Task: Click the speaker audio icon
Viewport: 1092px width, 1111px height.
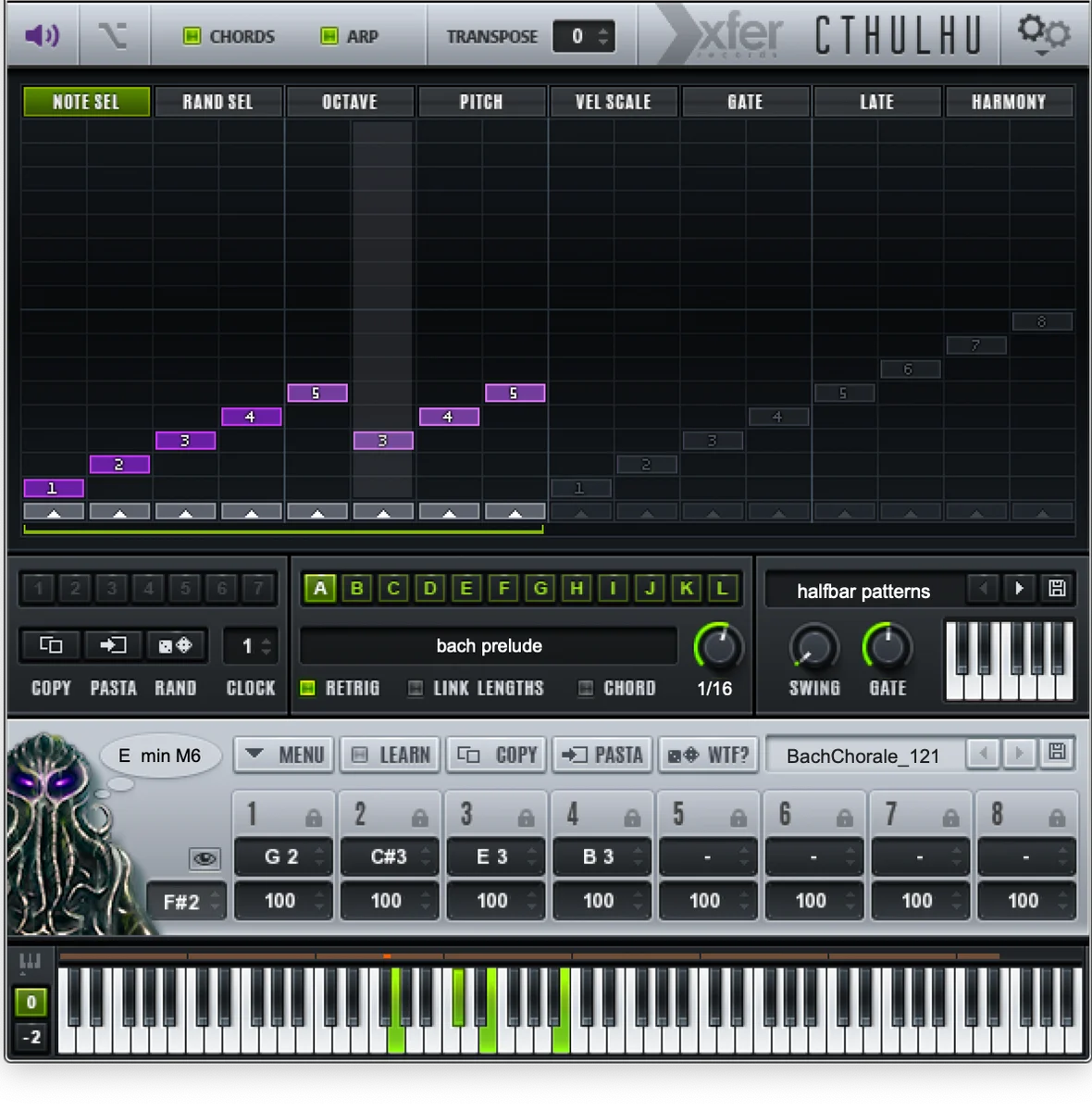Action: point(43,36)
